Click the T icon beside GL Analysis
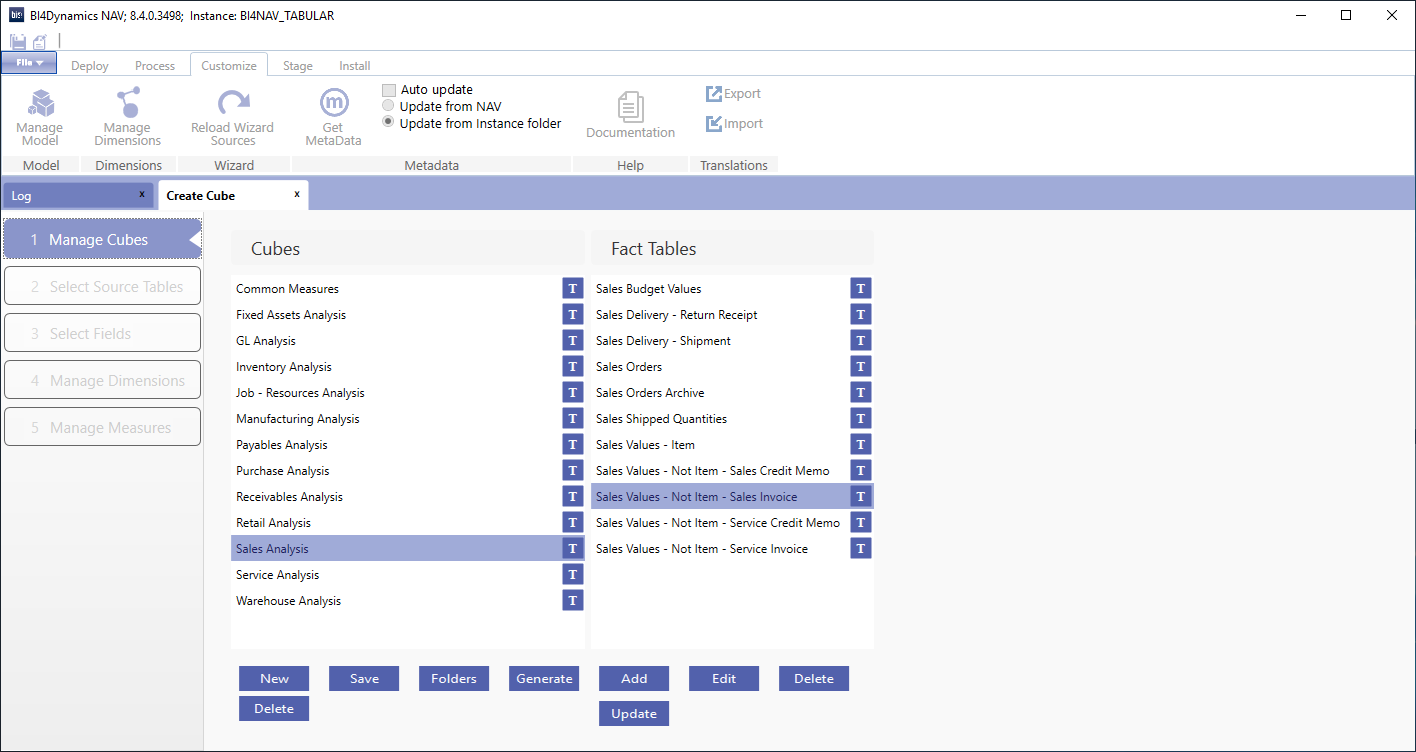The width and height of the screenshot is (1416, 752). (x=572, y=341)
